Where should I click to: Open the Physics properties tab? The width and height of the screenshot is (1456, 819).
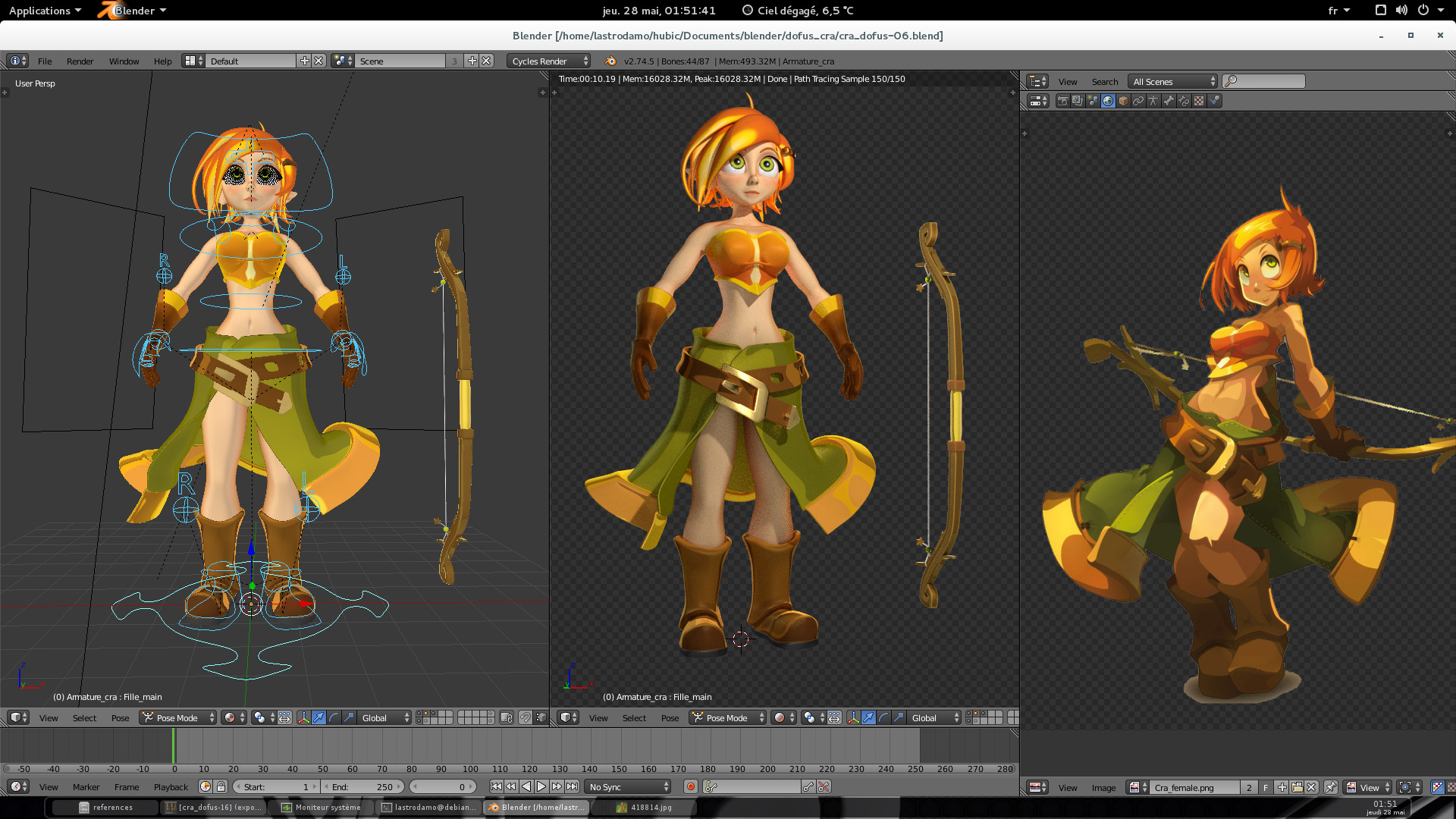click(1214, 101)
